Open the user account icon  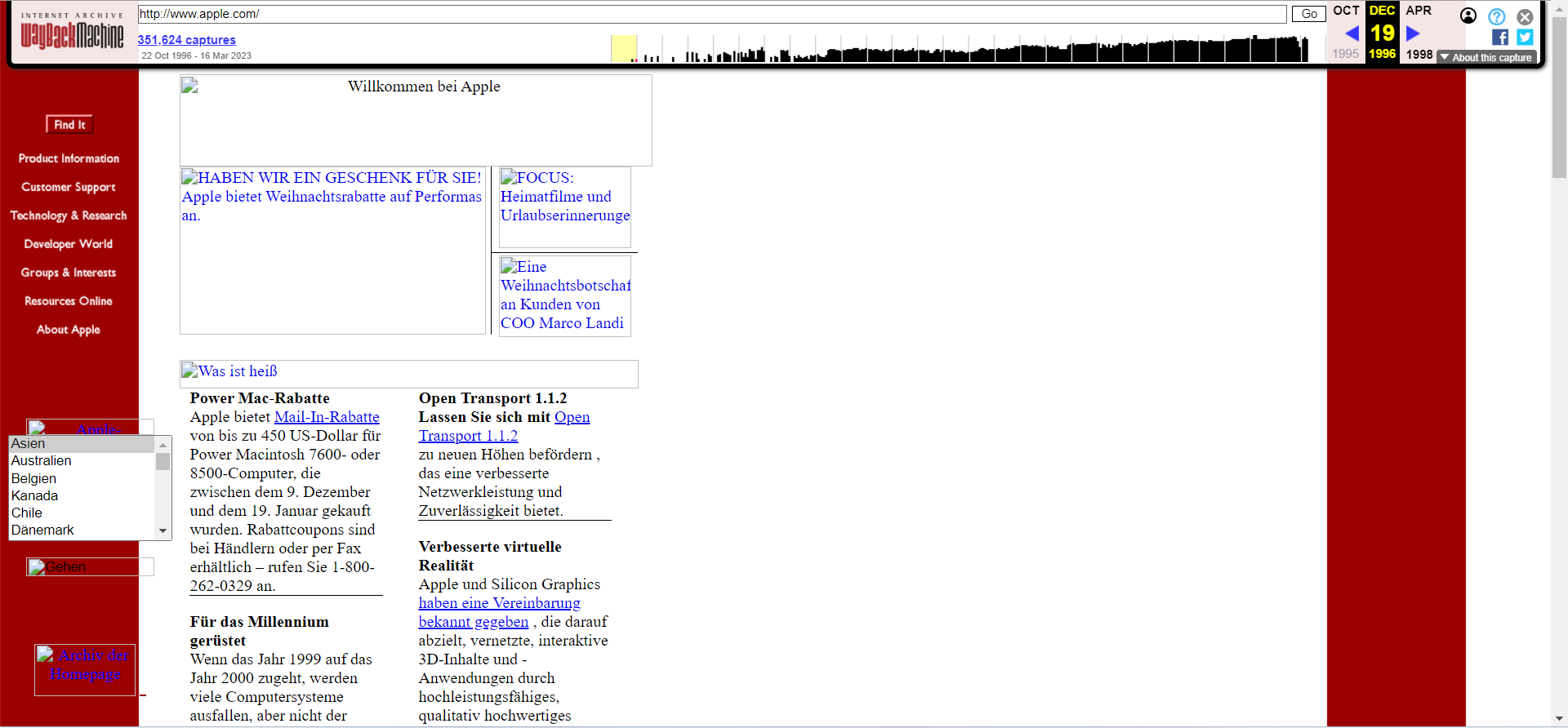pyautogui.click(x=1468, y=16)
